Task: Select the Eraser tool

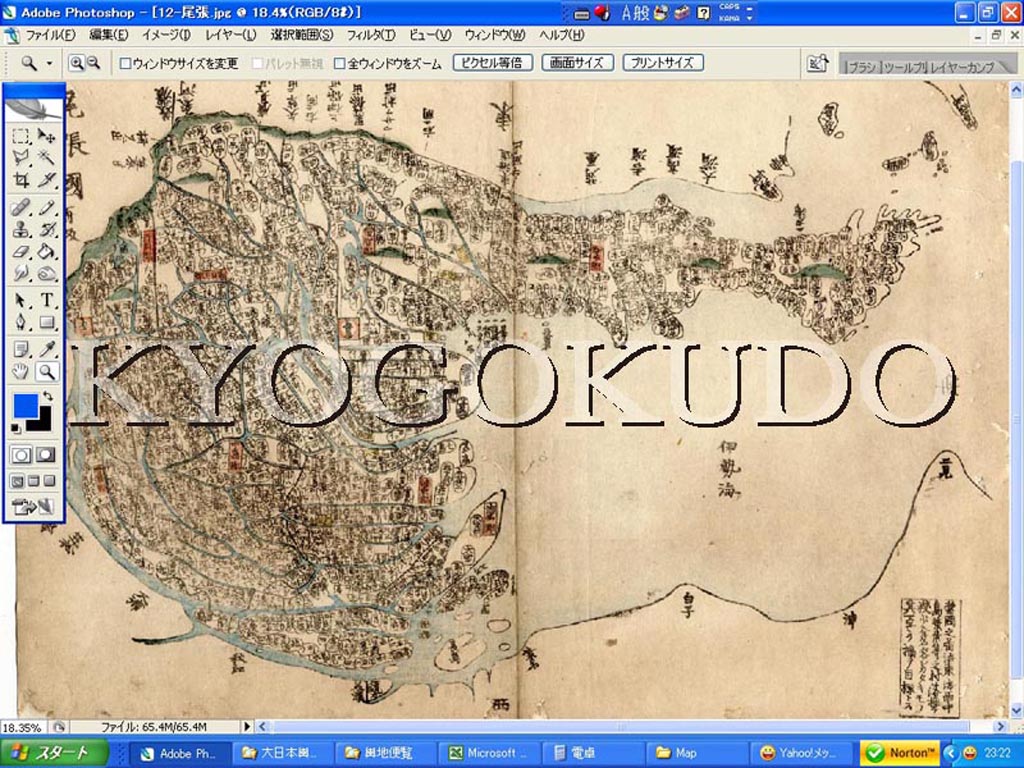Action: (x=21, y=251)
